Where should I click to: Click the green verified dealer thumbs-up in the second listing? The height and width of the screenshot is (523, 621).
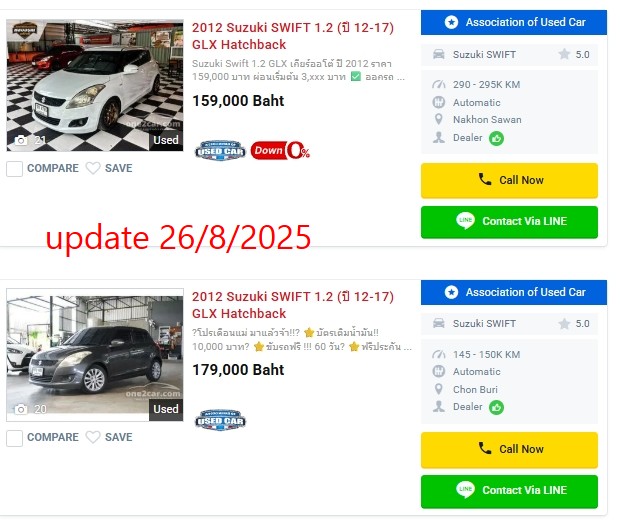[496, 407]
